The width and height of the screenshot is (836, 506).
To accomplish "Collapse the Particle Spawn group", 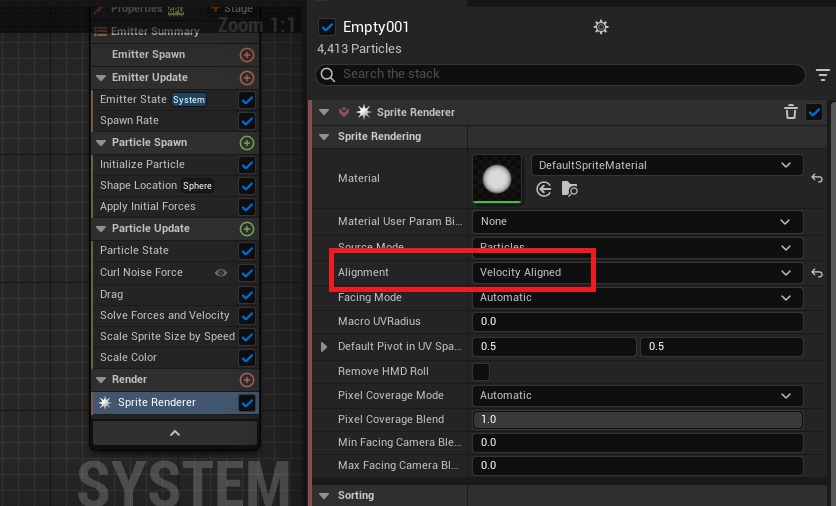I will pyautogui.click(x=101, y=143).
